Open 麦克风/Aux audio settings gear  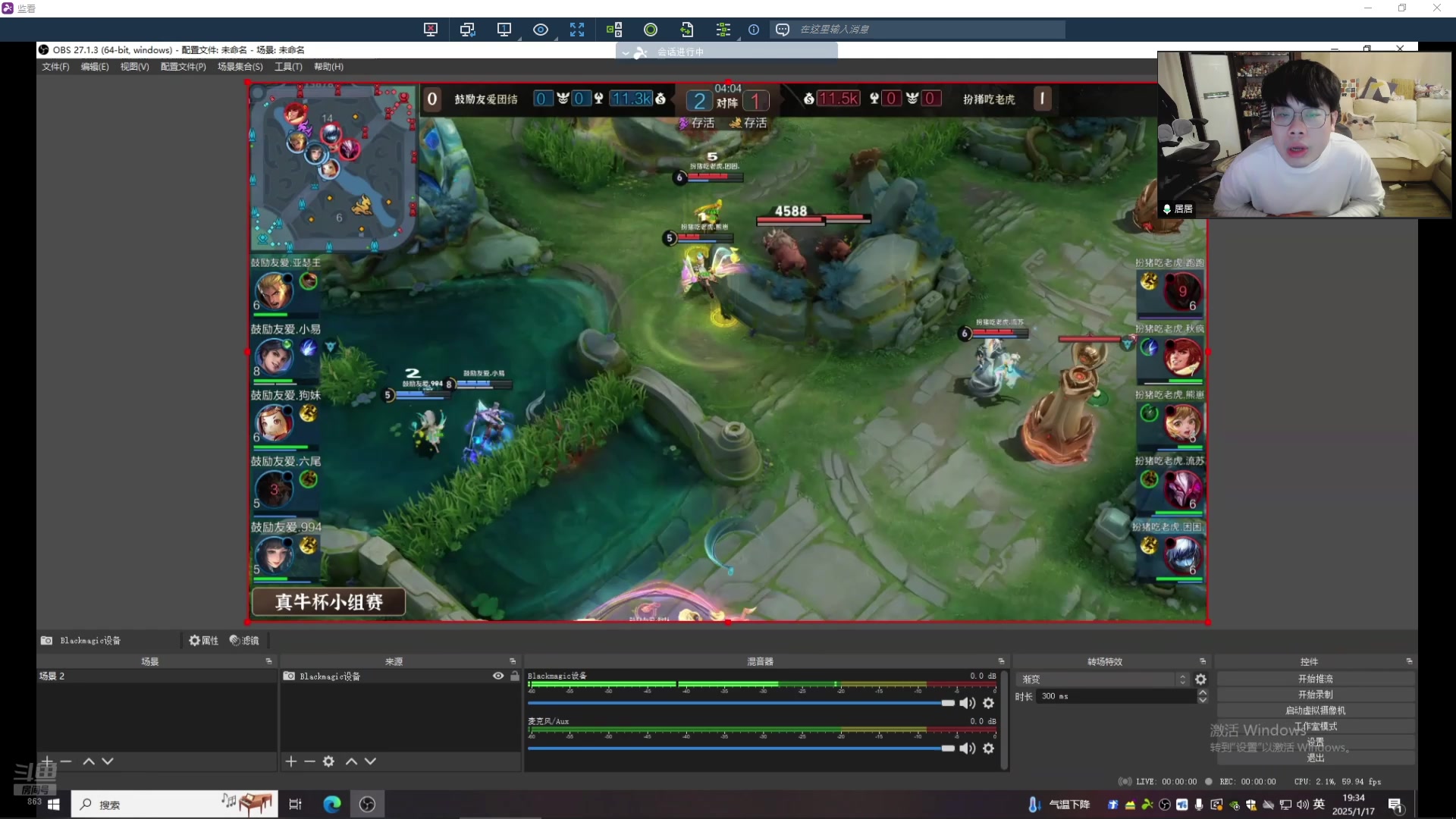[x=989, y=748]
